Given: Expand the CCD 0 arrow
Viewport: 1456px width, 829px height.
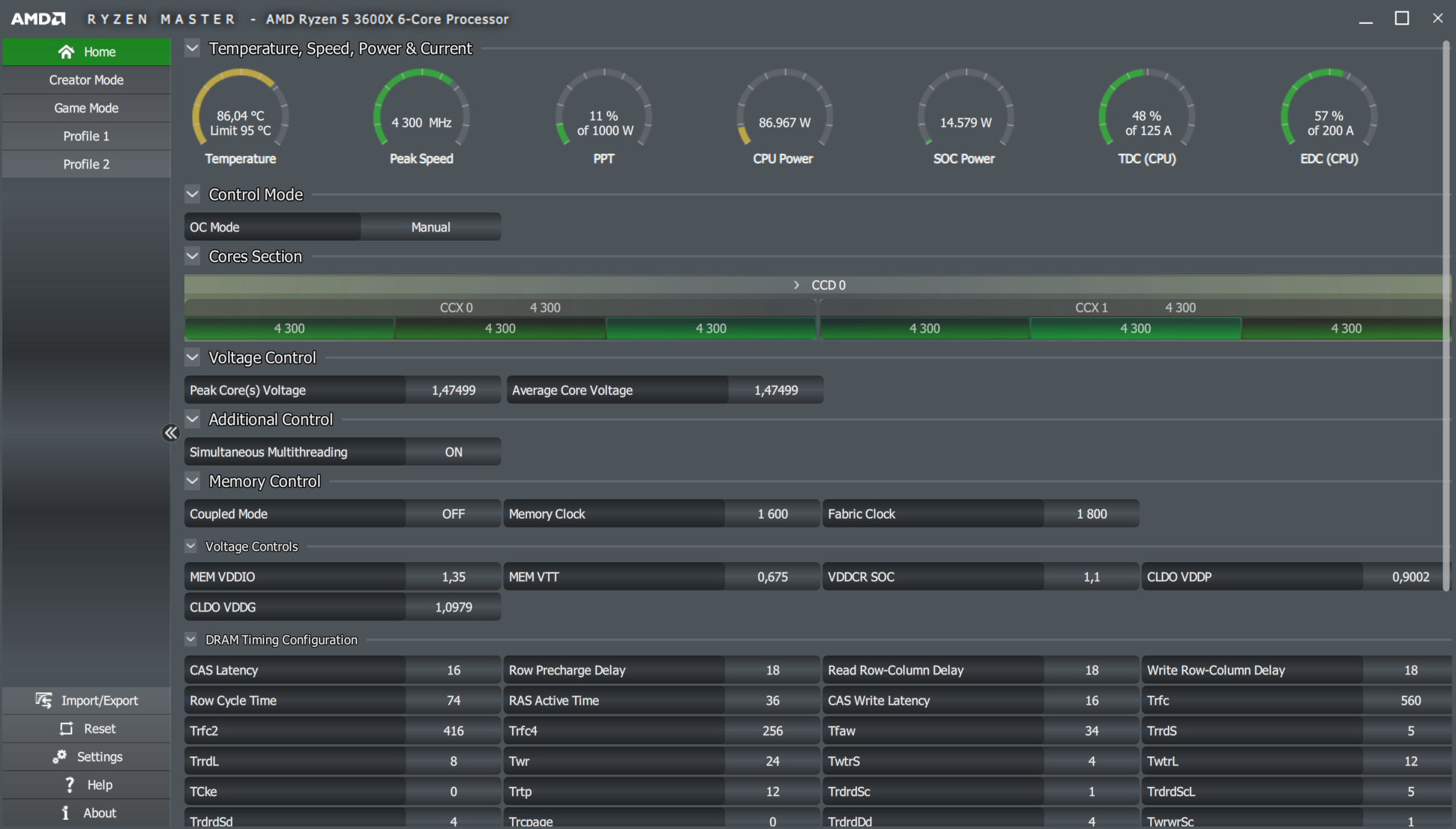Looking at the screenshot, I should tap(796, 286).
